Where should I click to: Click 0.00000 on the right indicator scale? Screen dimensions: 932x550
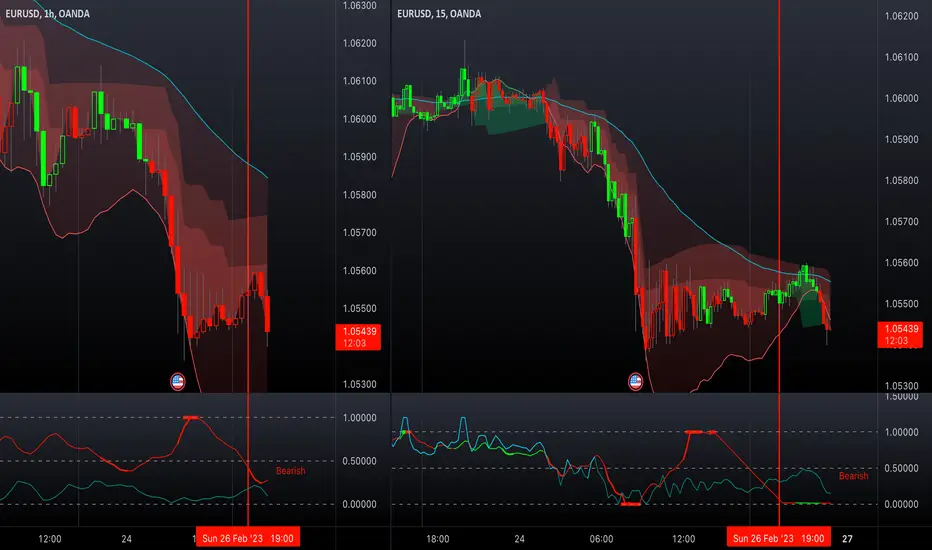pos(902,504)
